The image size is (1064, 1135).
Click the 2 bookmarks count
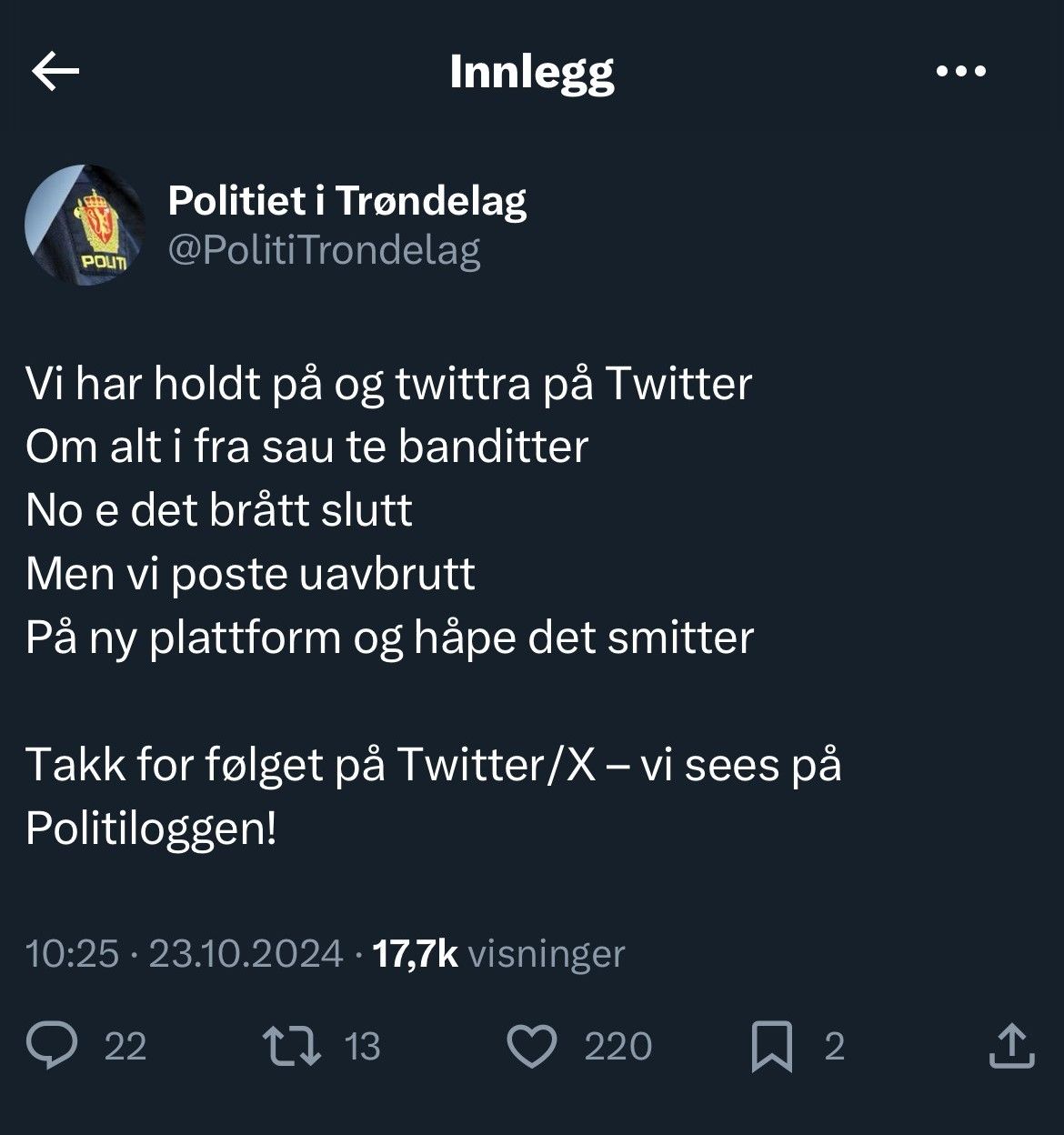[833, 1048]
